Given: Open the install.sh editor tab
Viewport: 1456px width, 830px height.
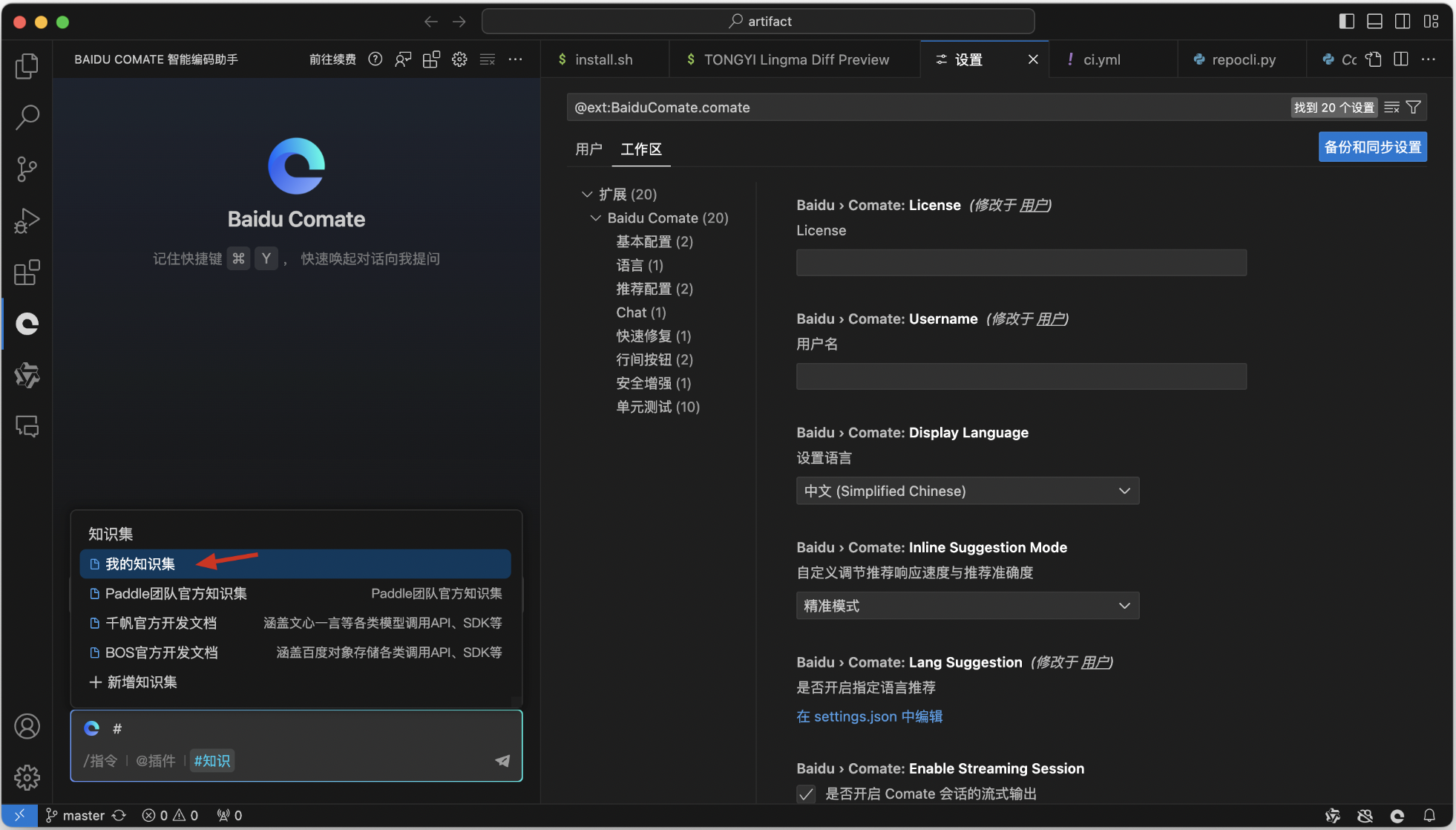Looking at the screenshot, I should (x=603, y=59).
